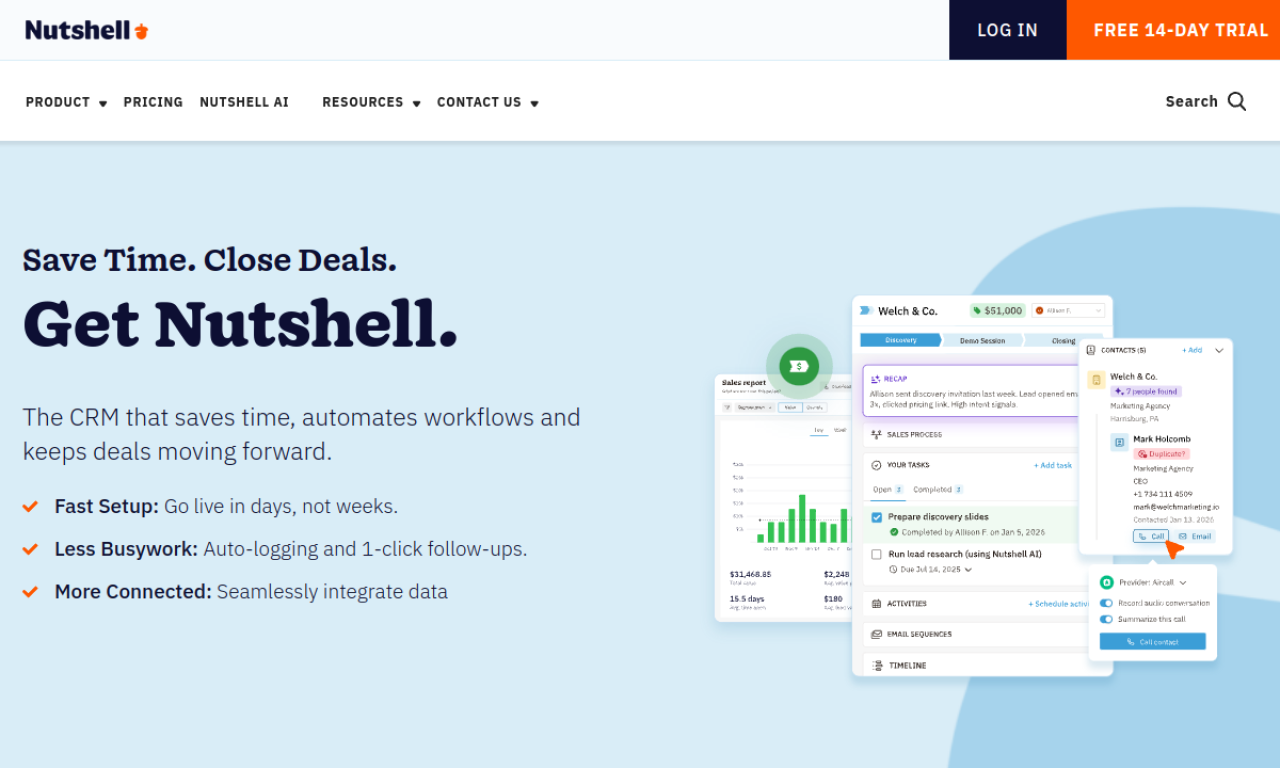Click the Call button for Mark Holcomb

click(1151, 536)
